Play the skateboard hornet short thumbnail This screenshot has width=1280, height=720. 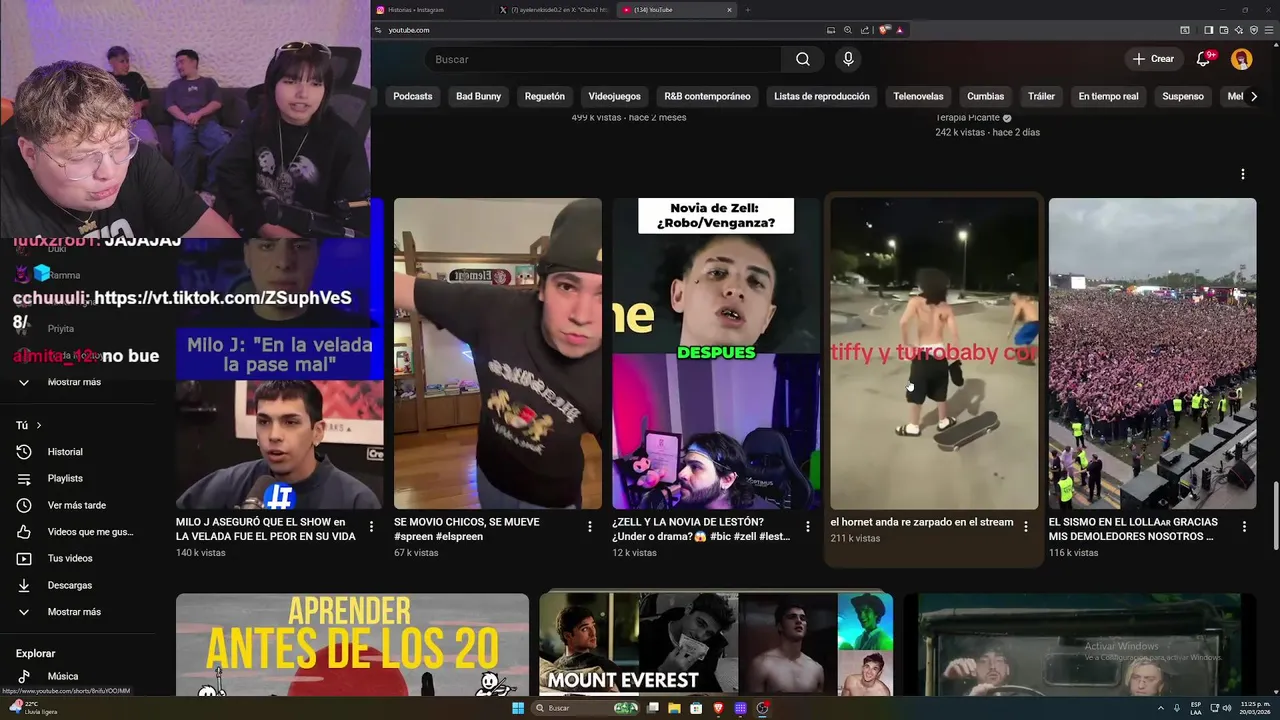click(x=934, y=353)
